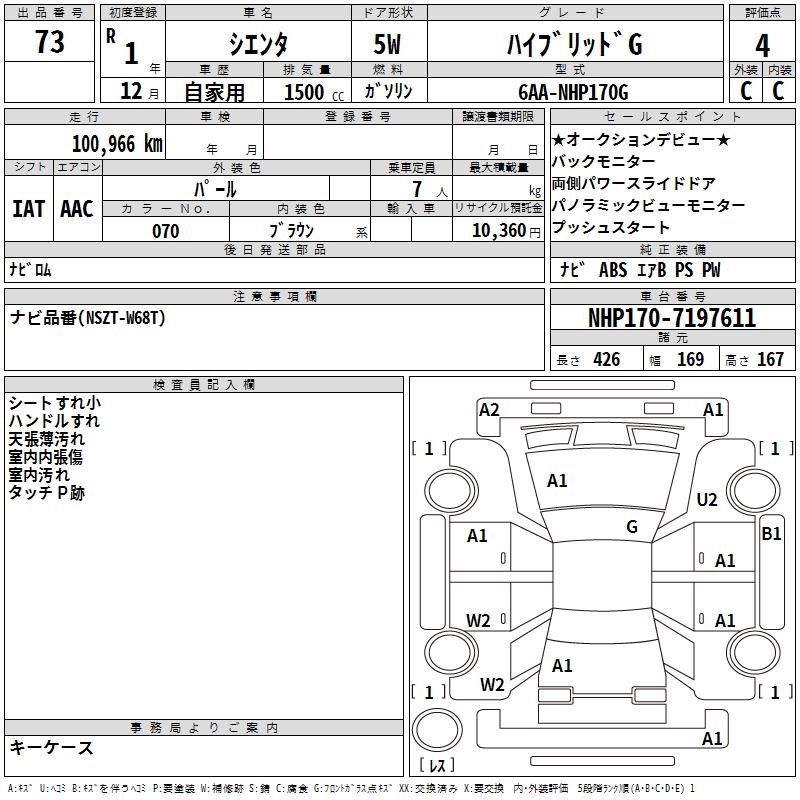The width and height of the screenshot is (800, 800).
Task: Click the G windshield mark on diagram
Action: [631, 527]
